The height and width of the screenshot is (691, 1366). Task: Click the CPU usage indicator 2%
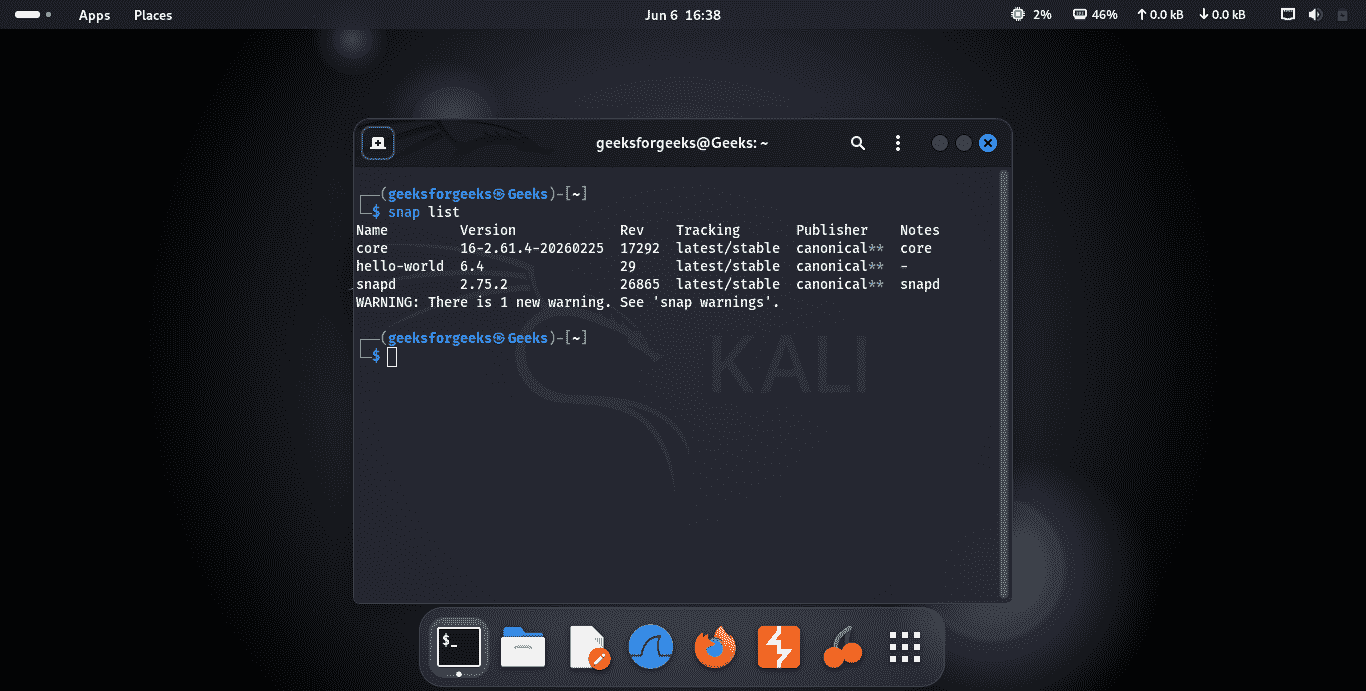1032,15
